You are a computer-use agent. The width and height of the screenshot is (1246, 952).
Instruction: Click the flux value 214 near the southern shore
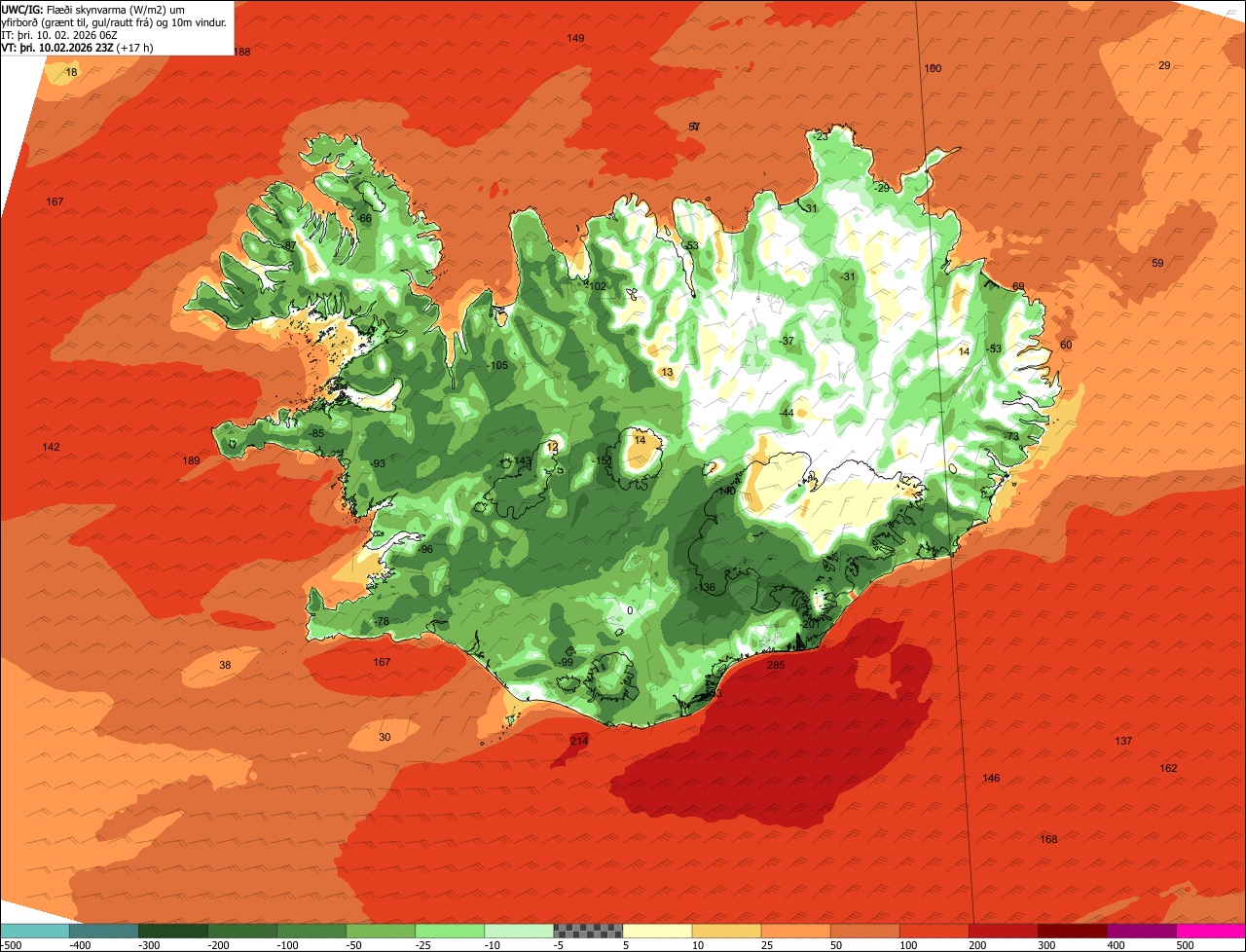579,742
